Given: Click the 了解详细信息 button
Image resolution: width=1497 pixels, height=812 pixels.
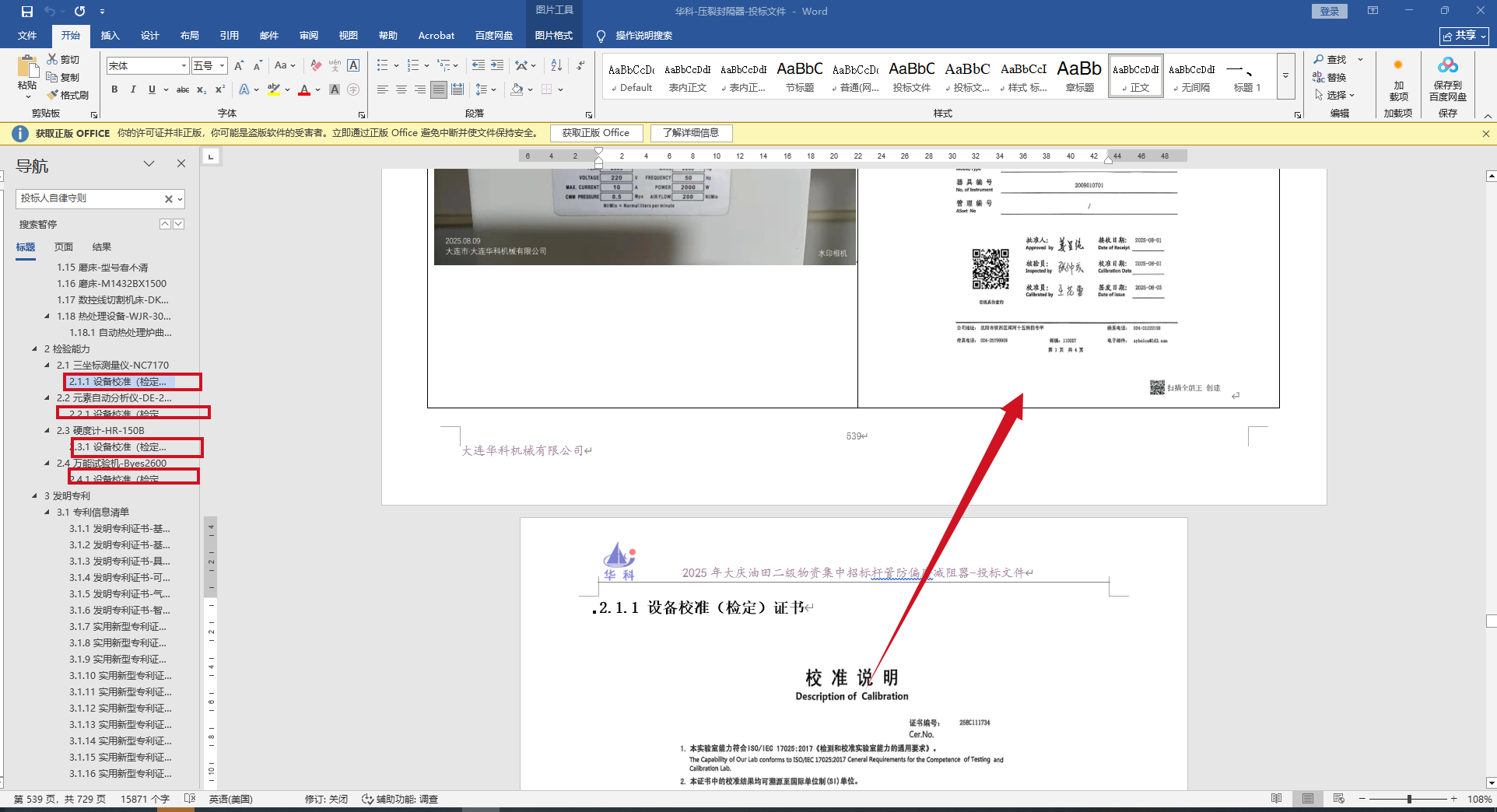Looking at the screenshot, I should click(x=691, y=133).
